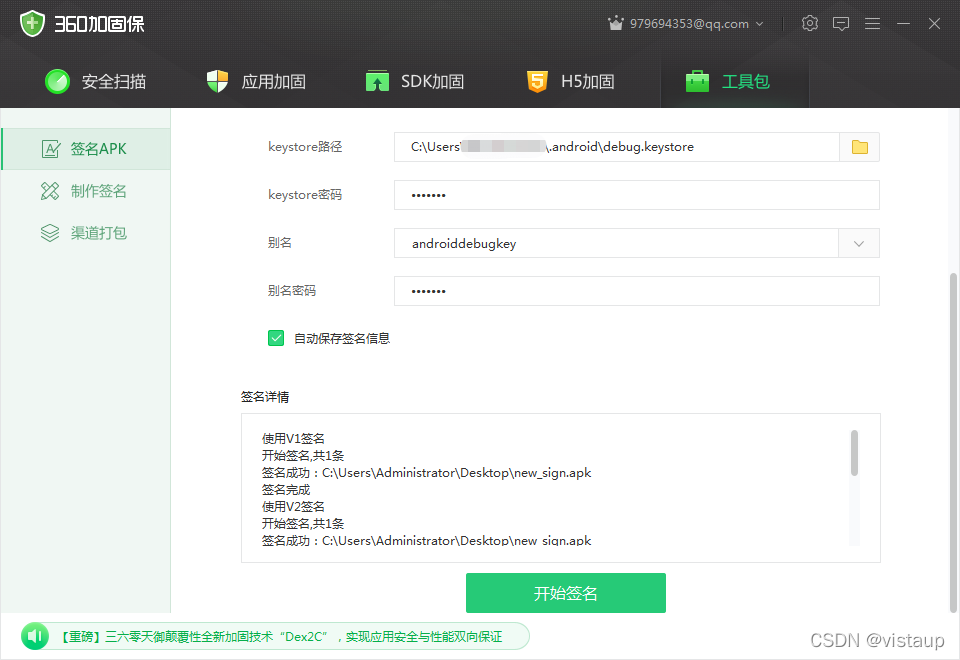Expand the 979694353@qq.com account dropdown

point(759,24)
